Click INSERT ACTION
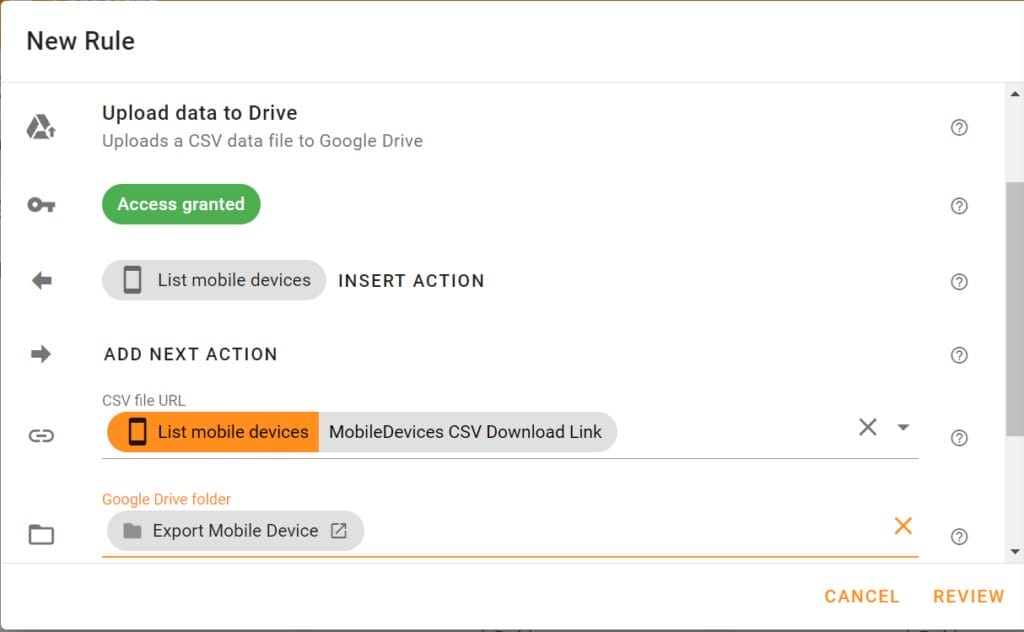The image size is (1024, 632). [411, 281]
